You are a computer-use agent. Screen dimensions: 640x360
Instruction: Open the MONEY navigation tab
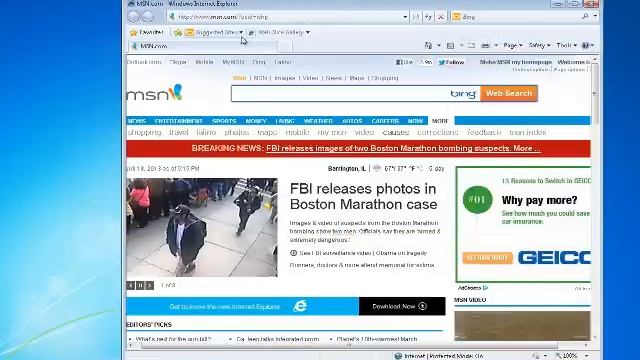(x=256, y=121)
